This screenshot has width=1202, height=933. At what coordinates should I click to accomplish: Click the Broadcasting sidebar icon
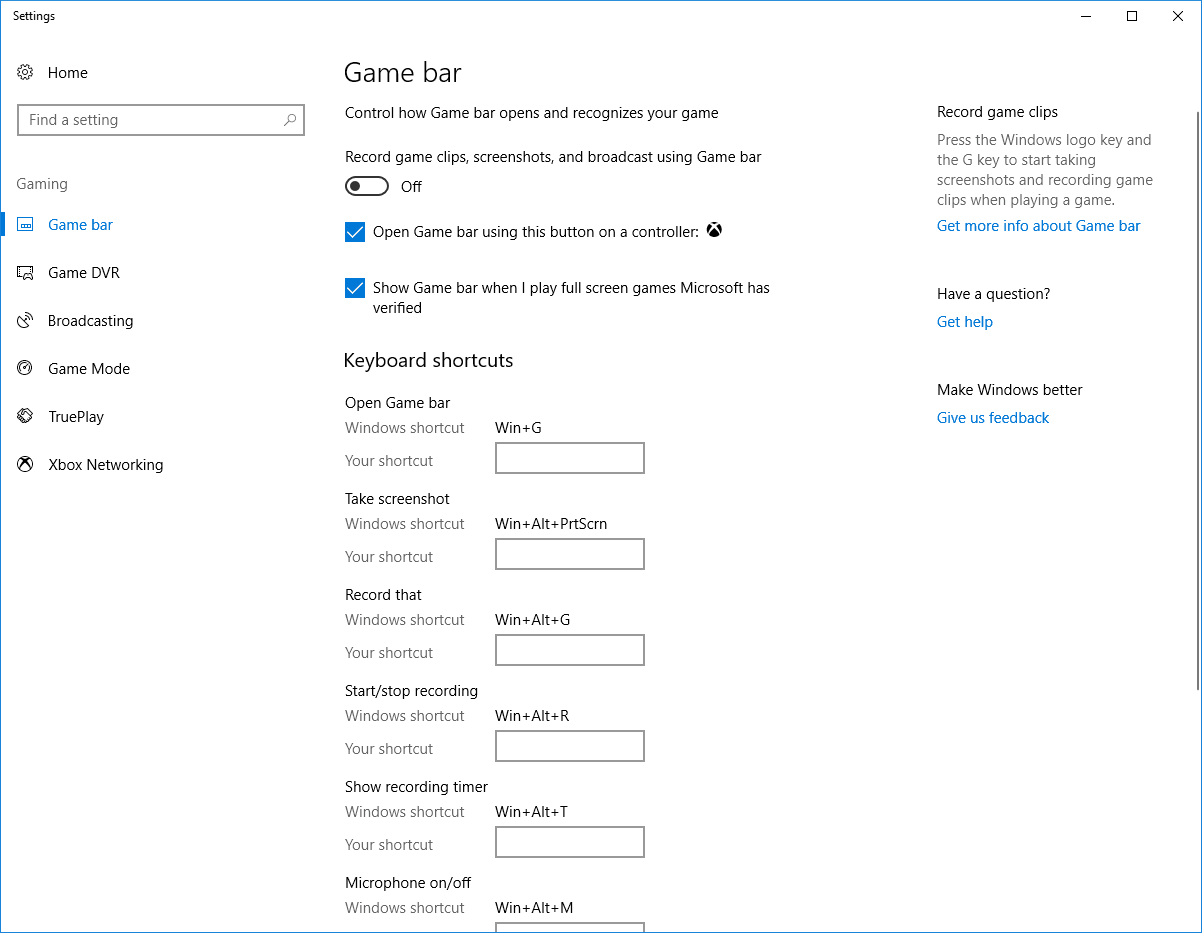pos(25,321)
